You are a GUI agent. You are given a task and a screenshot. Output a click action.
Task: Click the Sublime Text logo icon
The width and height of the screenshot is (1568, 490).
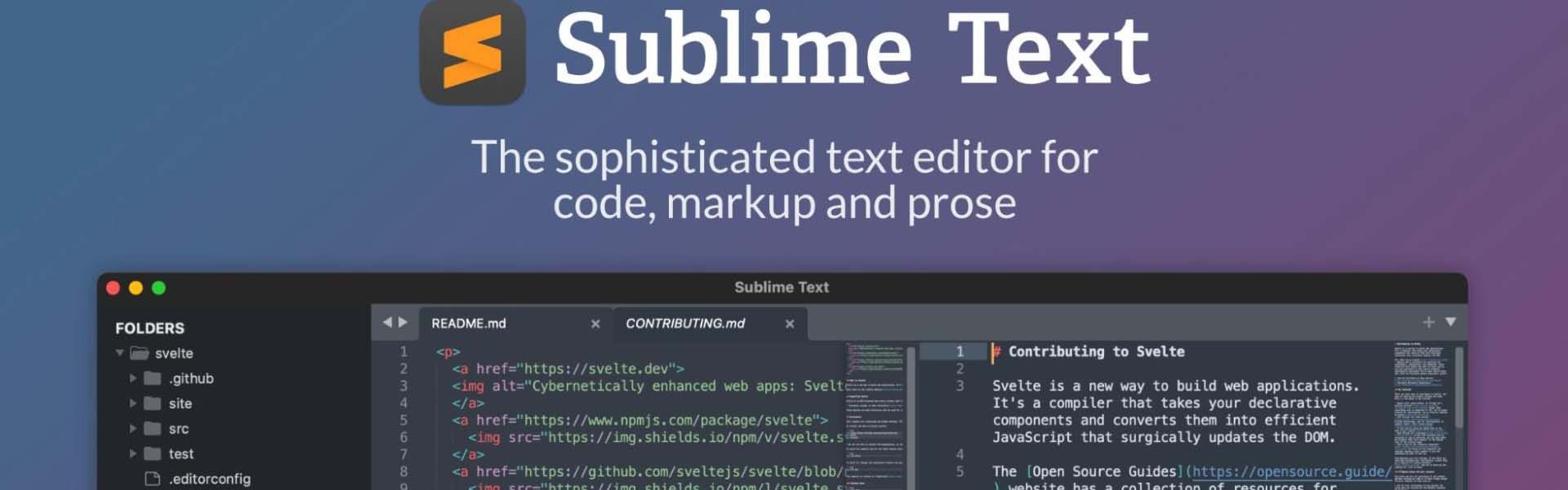coord(472,51)
